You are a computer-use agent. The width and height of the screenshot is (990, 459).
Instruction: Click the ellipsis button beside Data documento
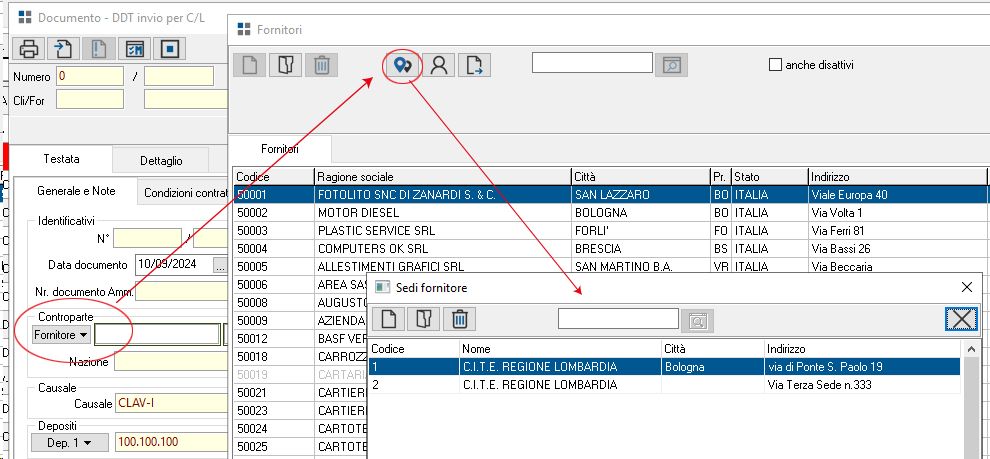[x=220, y=265]
